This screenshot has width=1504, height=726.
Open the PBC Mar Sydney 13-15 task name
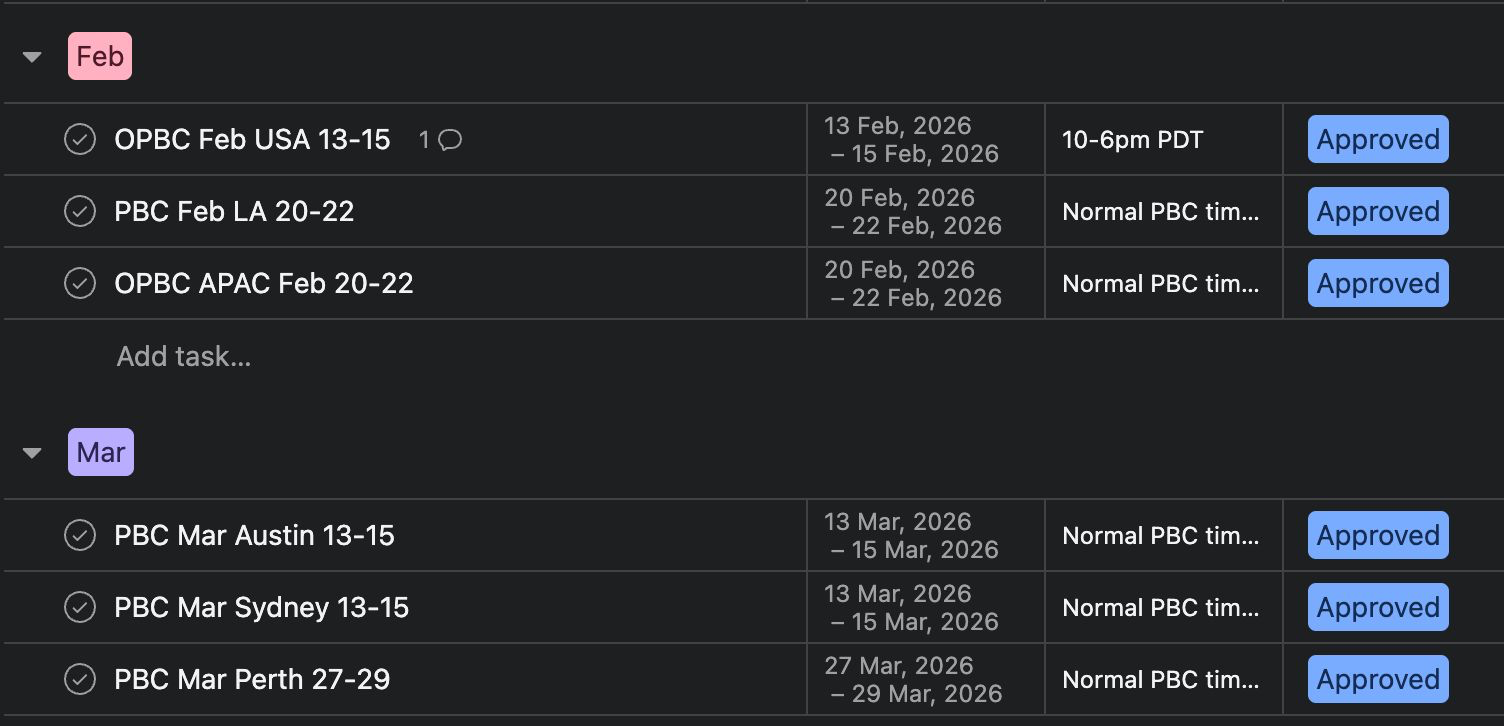pyautogui.click(x=262, y=608)
